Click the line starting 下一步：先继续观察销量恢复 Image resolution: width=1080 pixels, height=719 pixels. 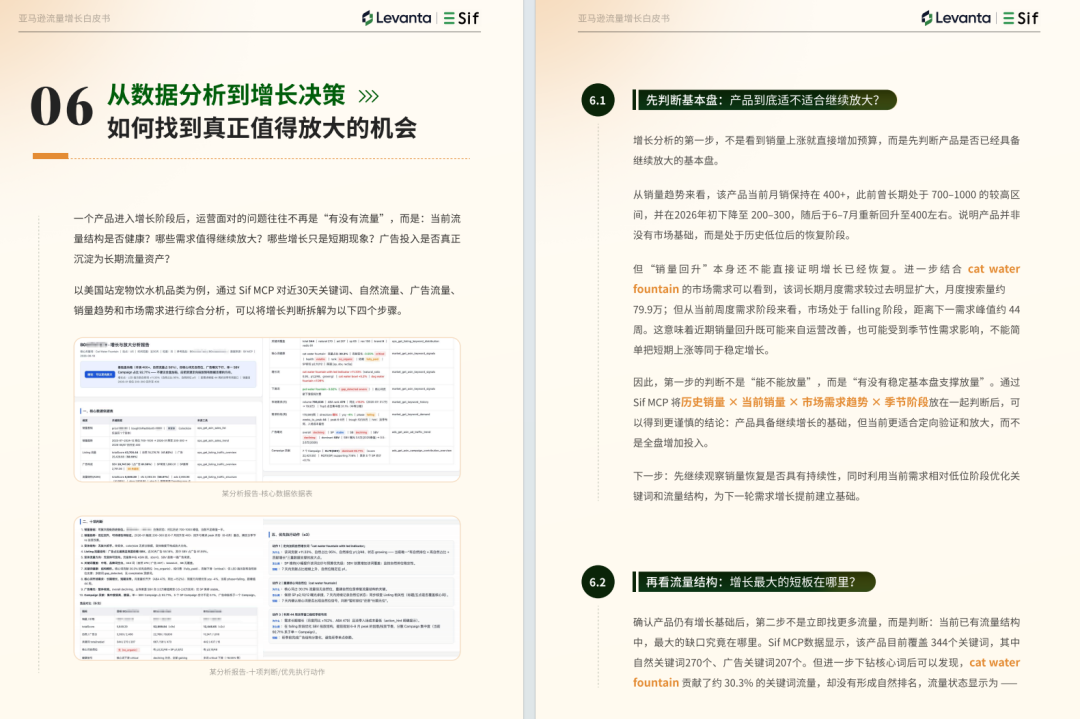(827, 476)
